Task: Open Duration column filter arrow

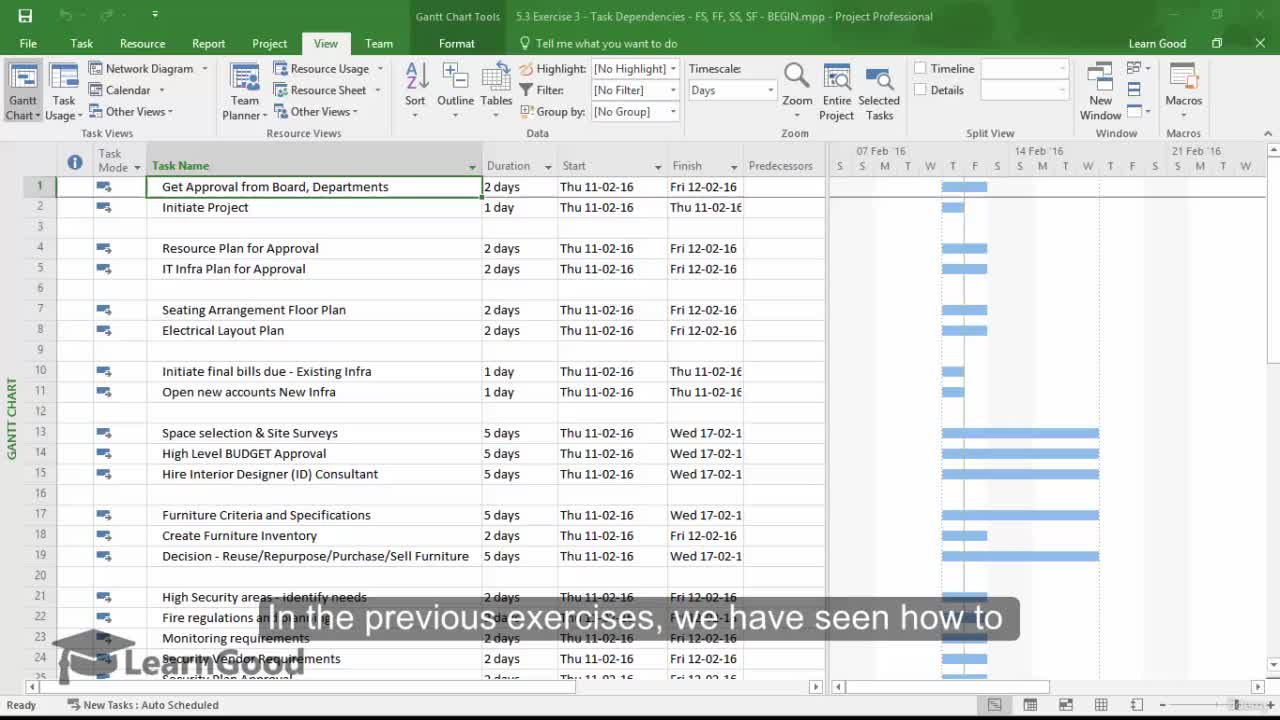Action: 548,166
